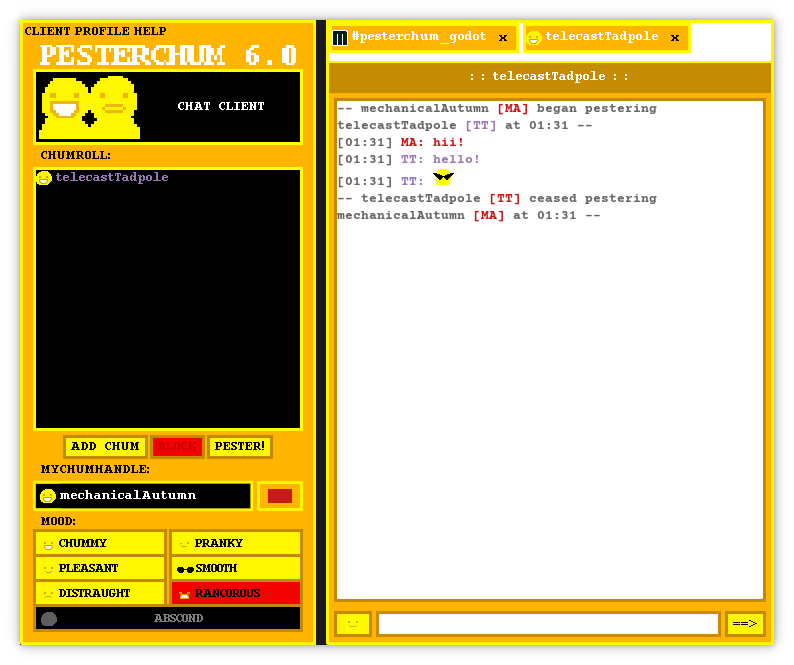Open the PROFILE menu
Image resolution: width=794 pixels, height=665 pixels.
(x=102, y=31)
